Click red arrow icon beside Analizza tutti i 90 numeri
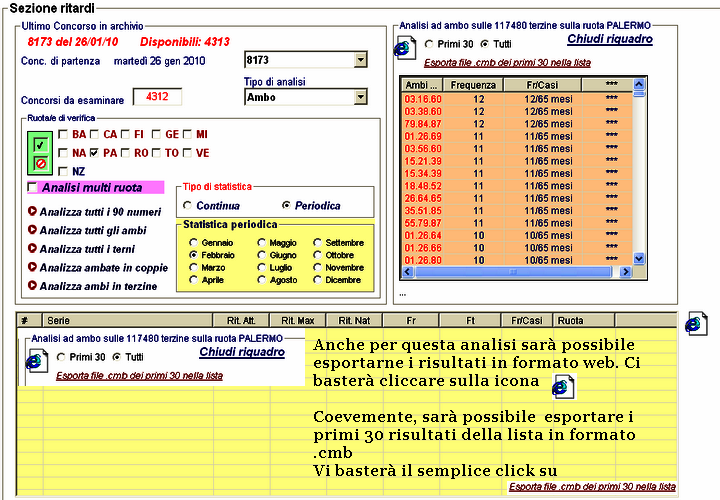 [32, 211]
